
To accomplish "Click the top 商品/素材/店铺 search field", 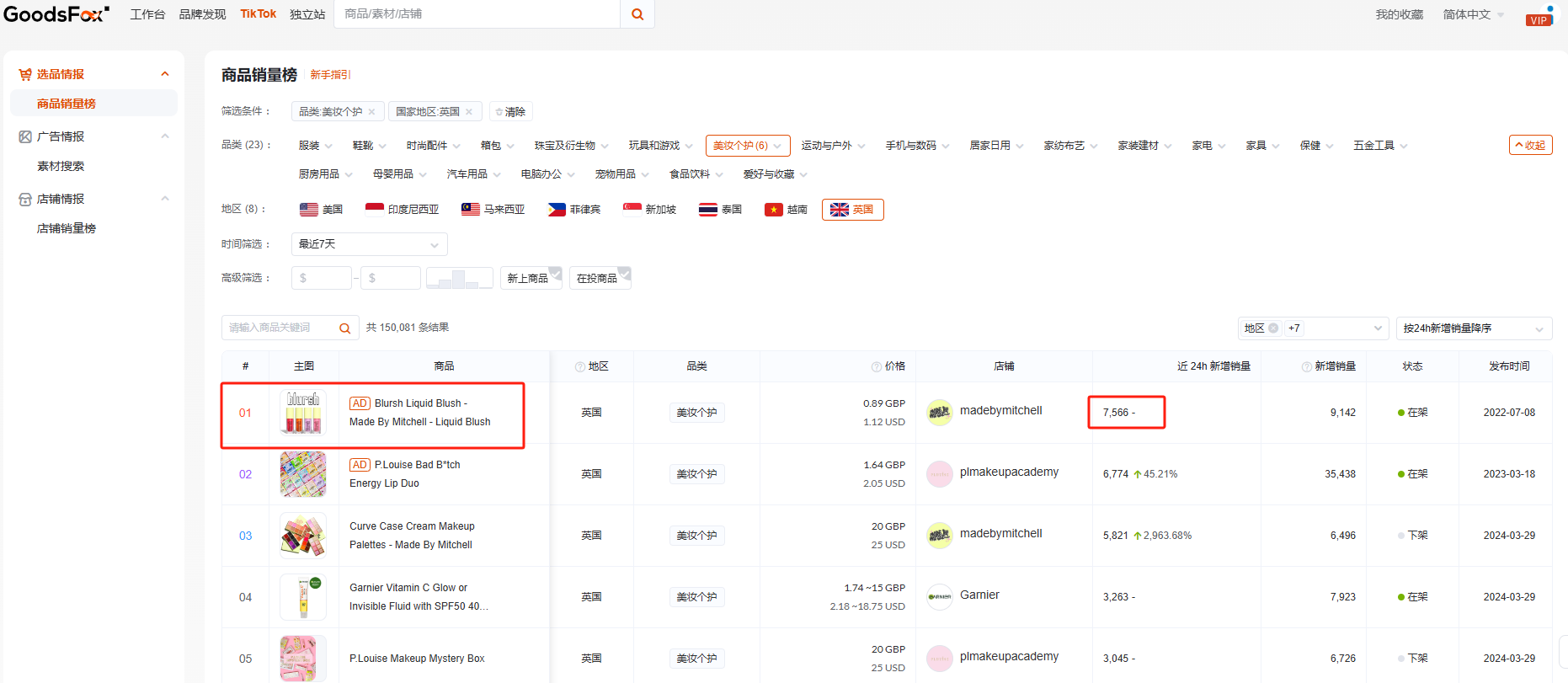I will (x=477, y=14).
